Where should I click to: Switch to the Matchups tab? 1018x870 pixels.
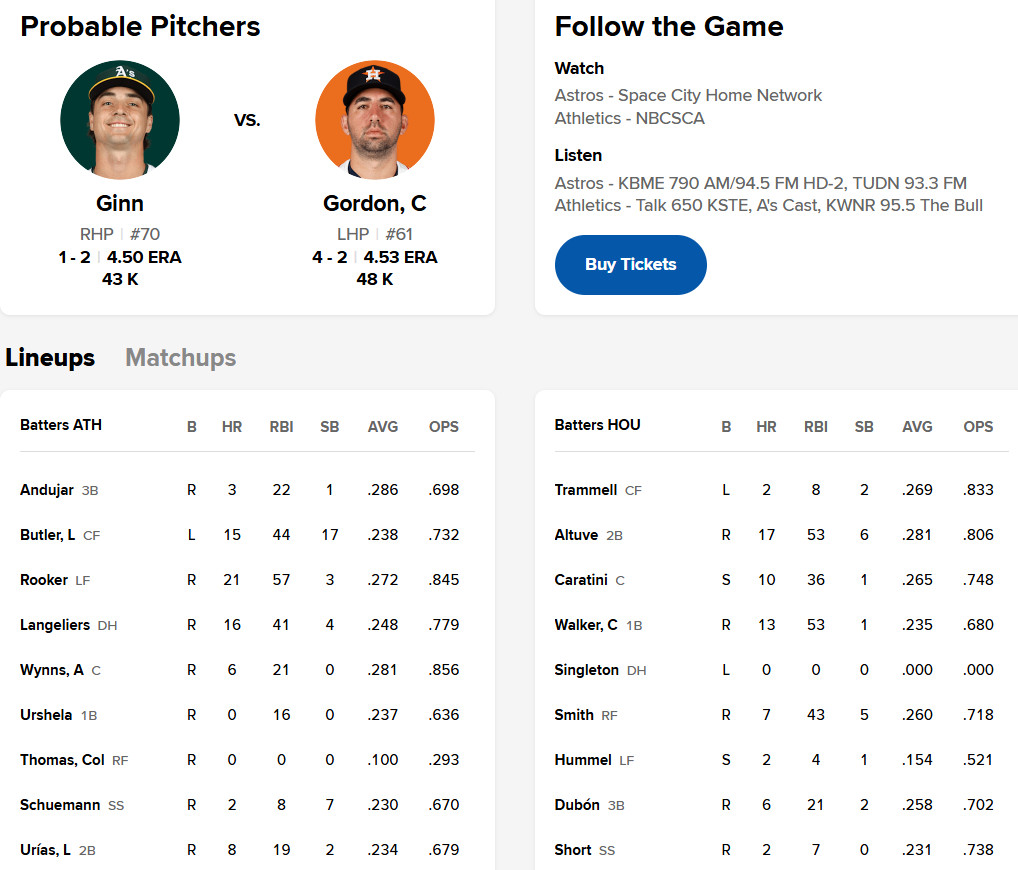[x=181, y=358]
